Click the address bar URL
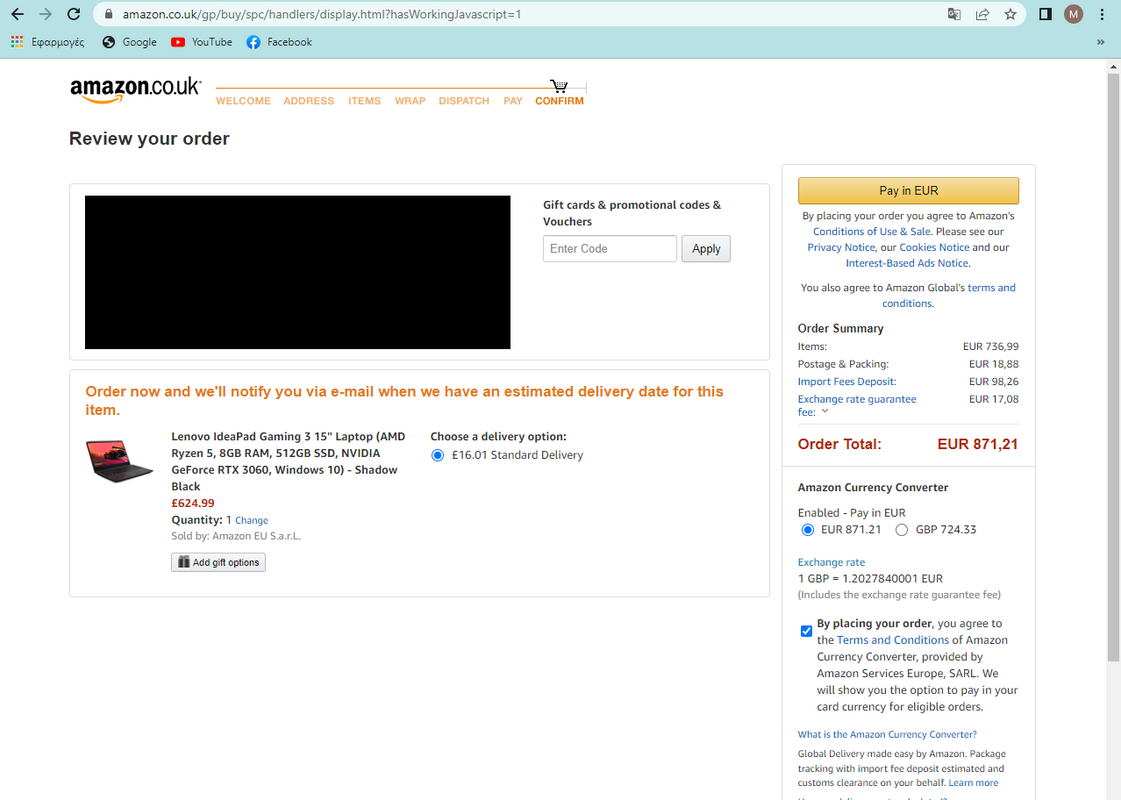The height and width of the screenshot is (800, 1121). [322, 14]
